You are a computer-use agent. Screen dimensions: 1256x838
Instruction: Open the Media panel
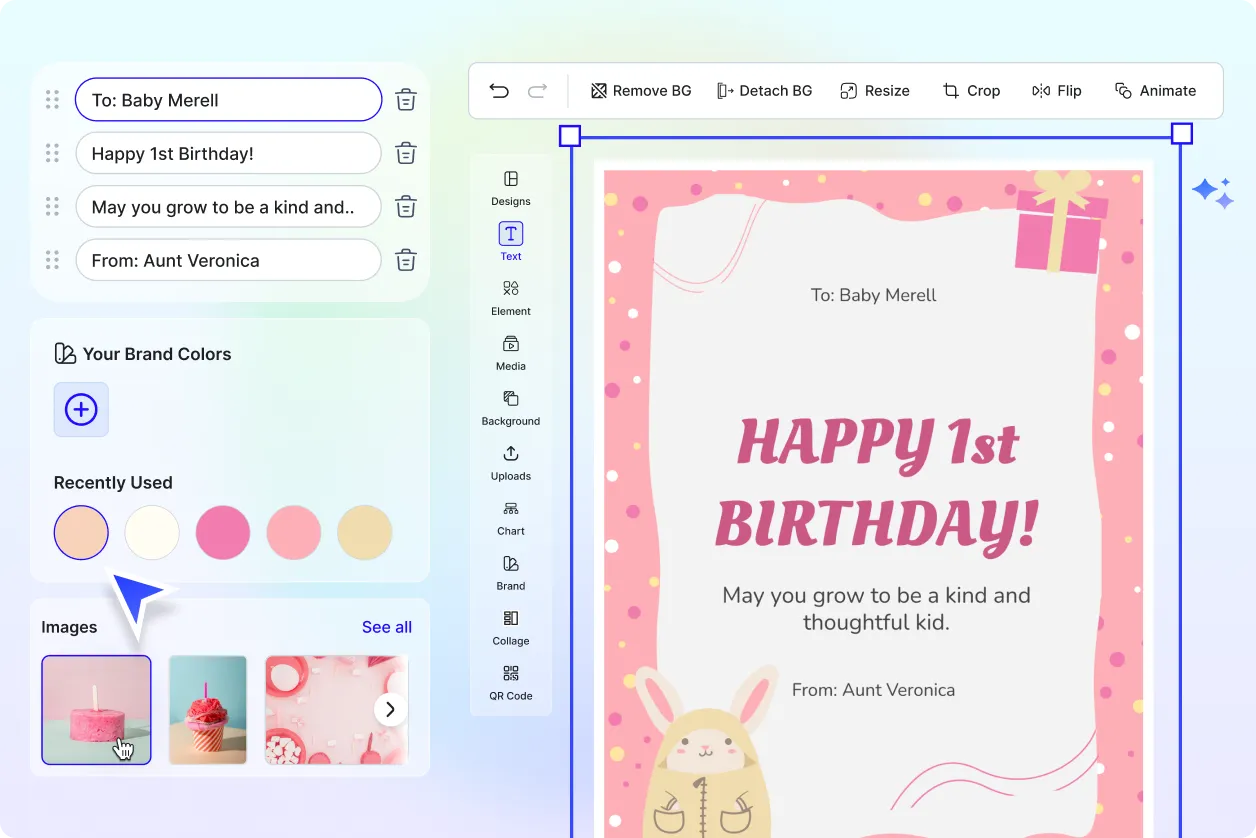[x=510, y=353]
